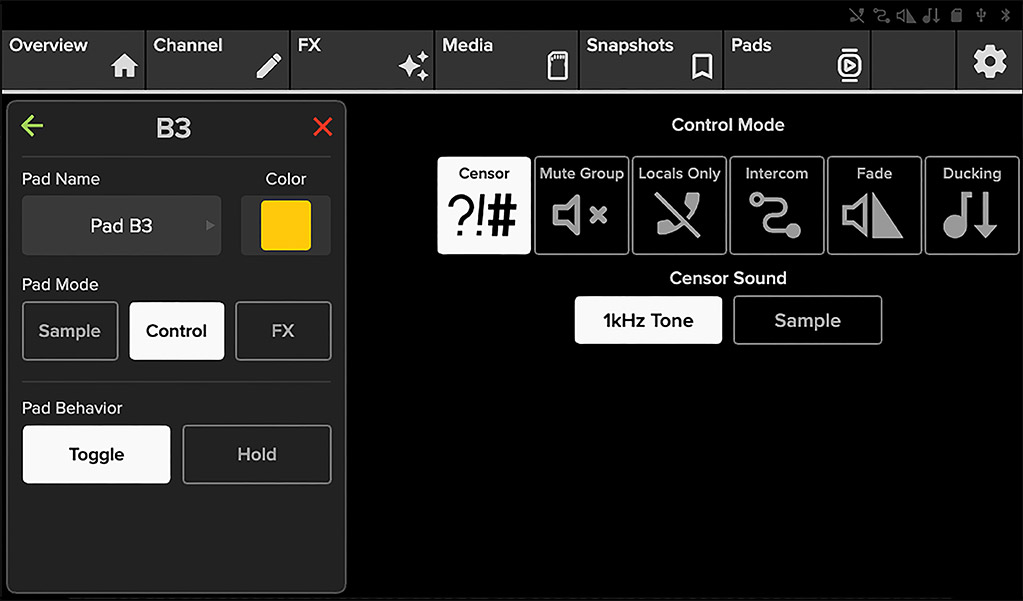Viewport: 1023px width, 601px height.
Task: Switch Censor Sound to Sample
Action: click(x=808, y=320)
